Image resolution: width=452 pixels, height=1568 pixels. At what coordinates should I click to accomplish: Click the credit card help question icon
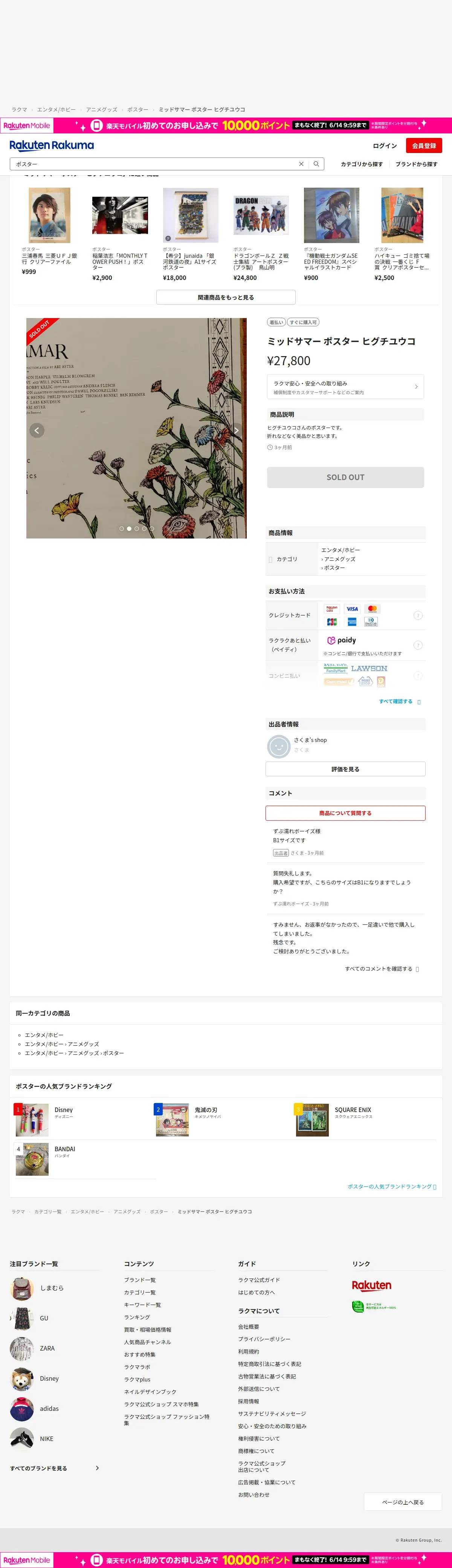click(418, 615)
